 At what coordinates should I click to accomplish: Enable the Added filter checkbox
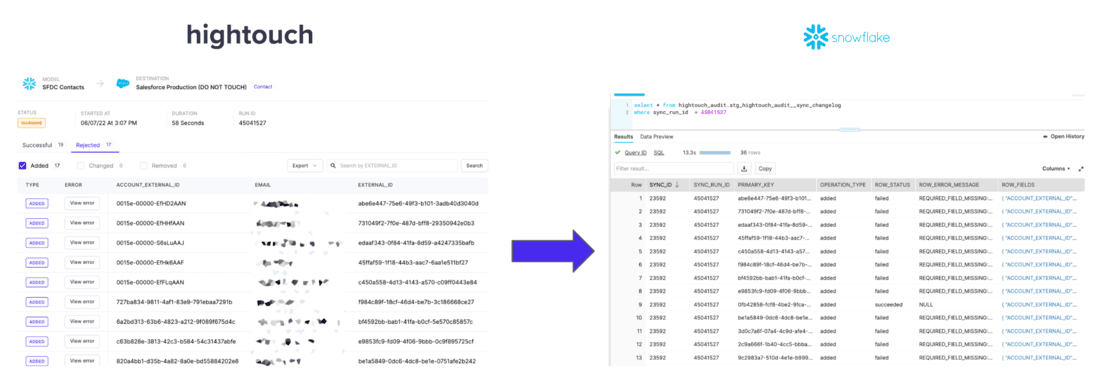(23, 166)
